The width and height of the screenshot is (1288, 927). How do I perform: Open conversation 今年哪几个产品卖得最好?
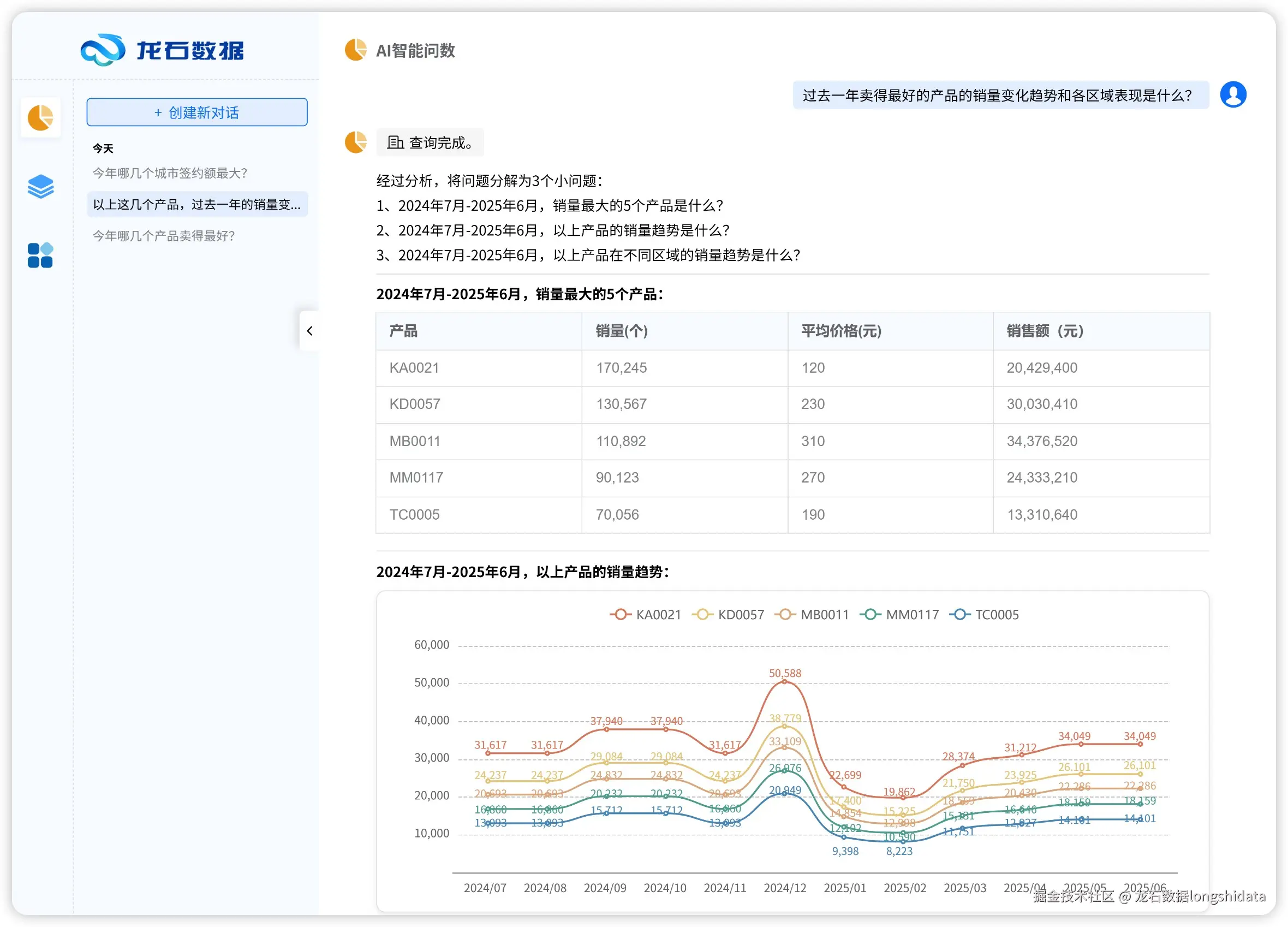tap(164, 236)
